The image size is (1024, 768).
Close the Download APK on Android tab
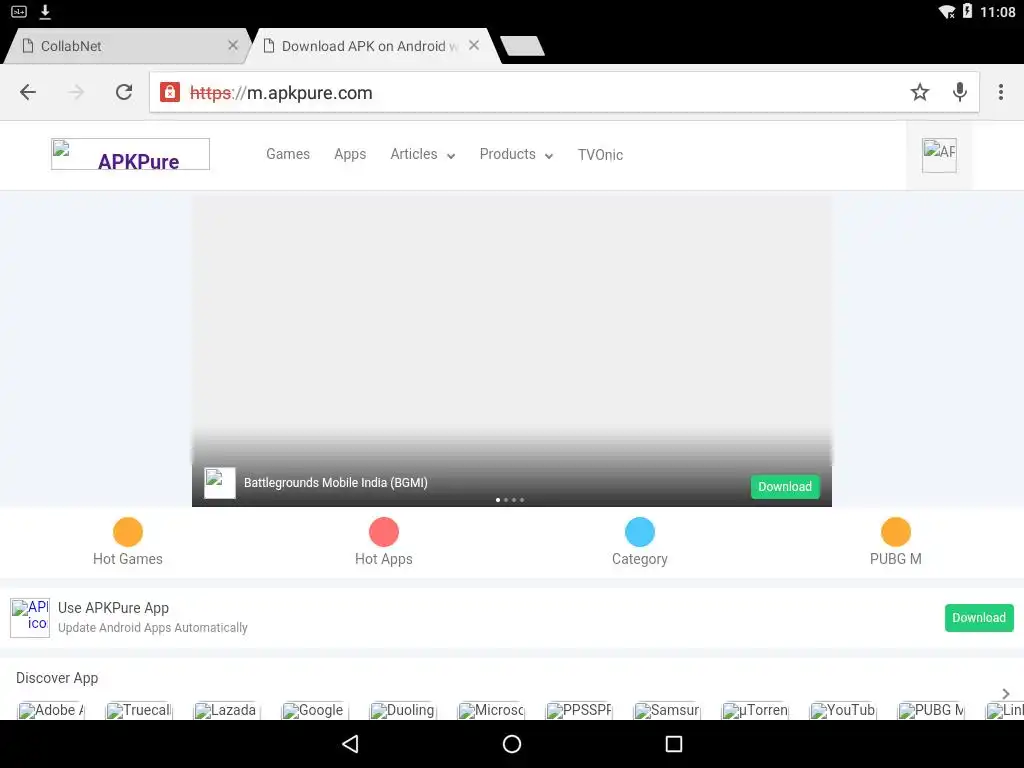click(474, 45)
